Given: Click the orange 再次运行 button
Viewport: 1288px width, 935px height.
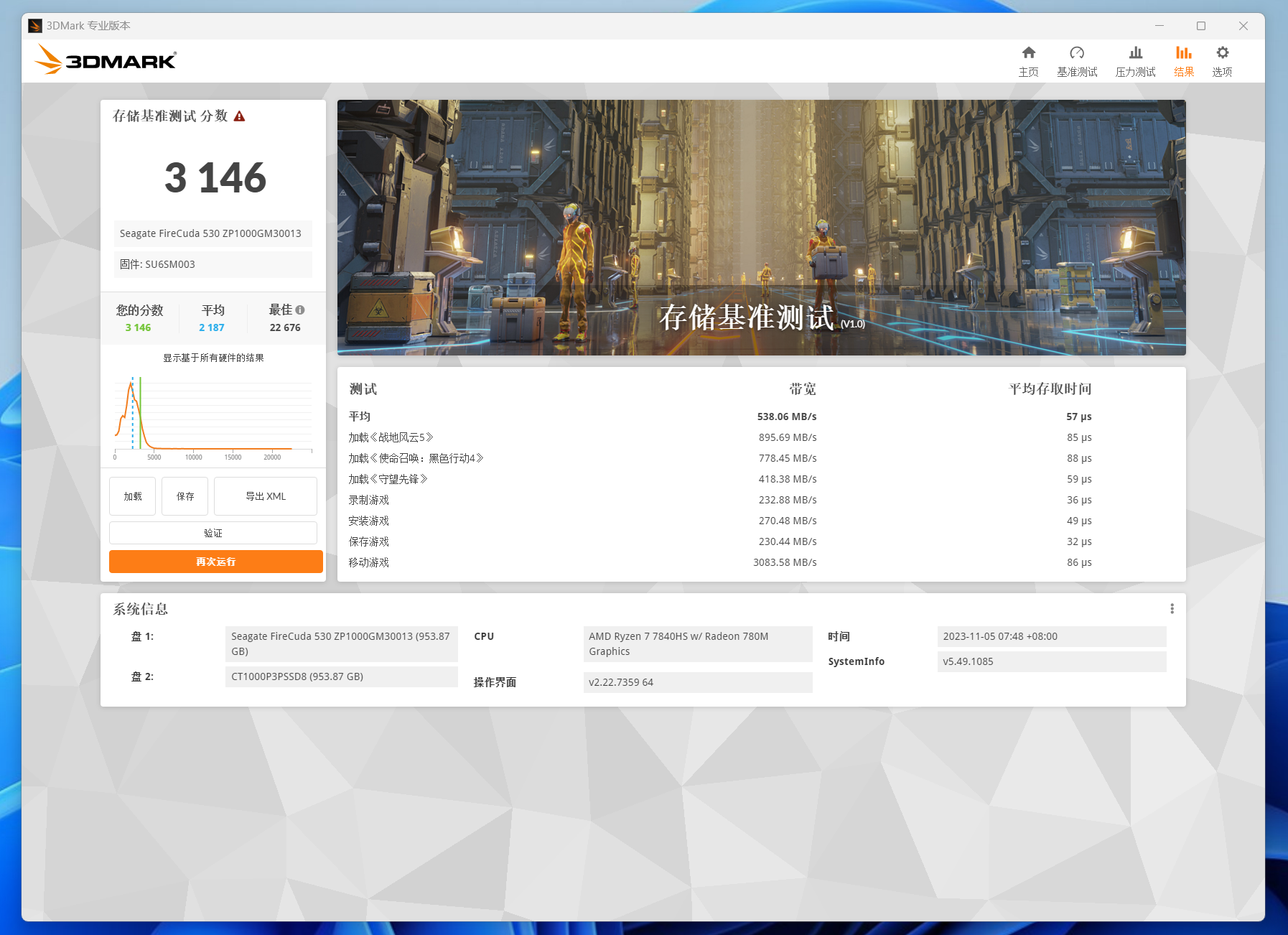Looking at the screenshot, I should coord(215,562).
